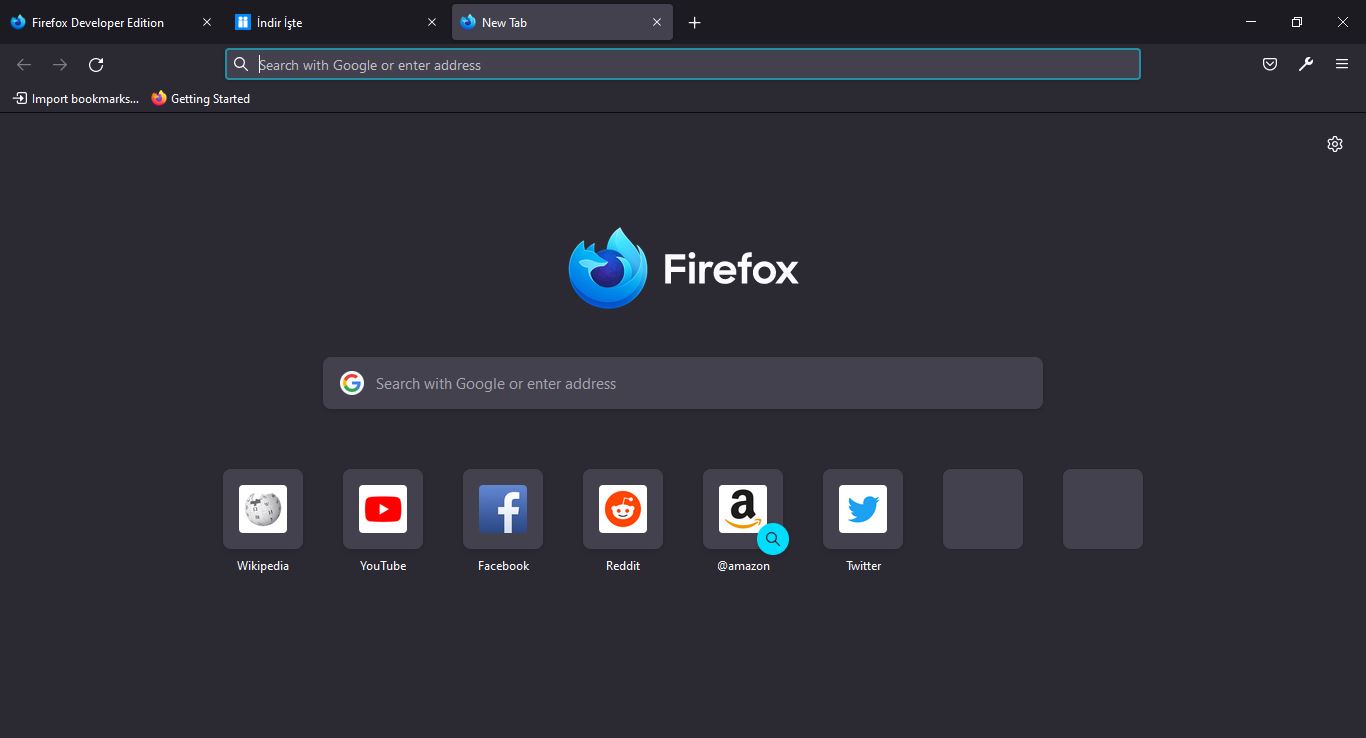Close the Firefox Developer Edition tab

(207, 22)
